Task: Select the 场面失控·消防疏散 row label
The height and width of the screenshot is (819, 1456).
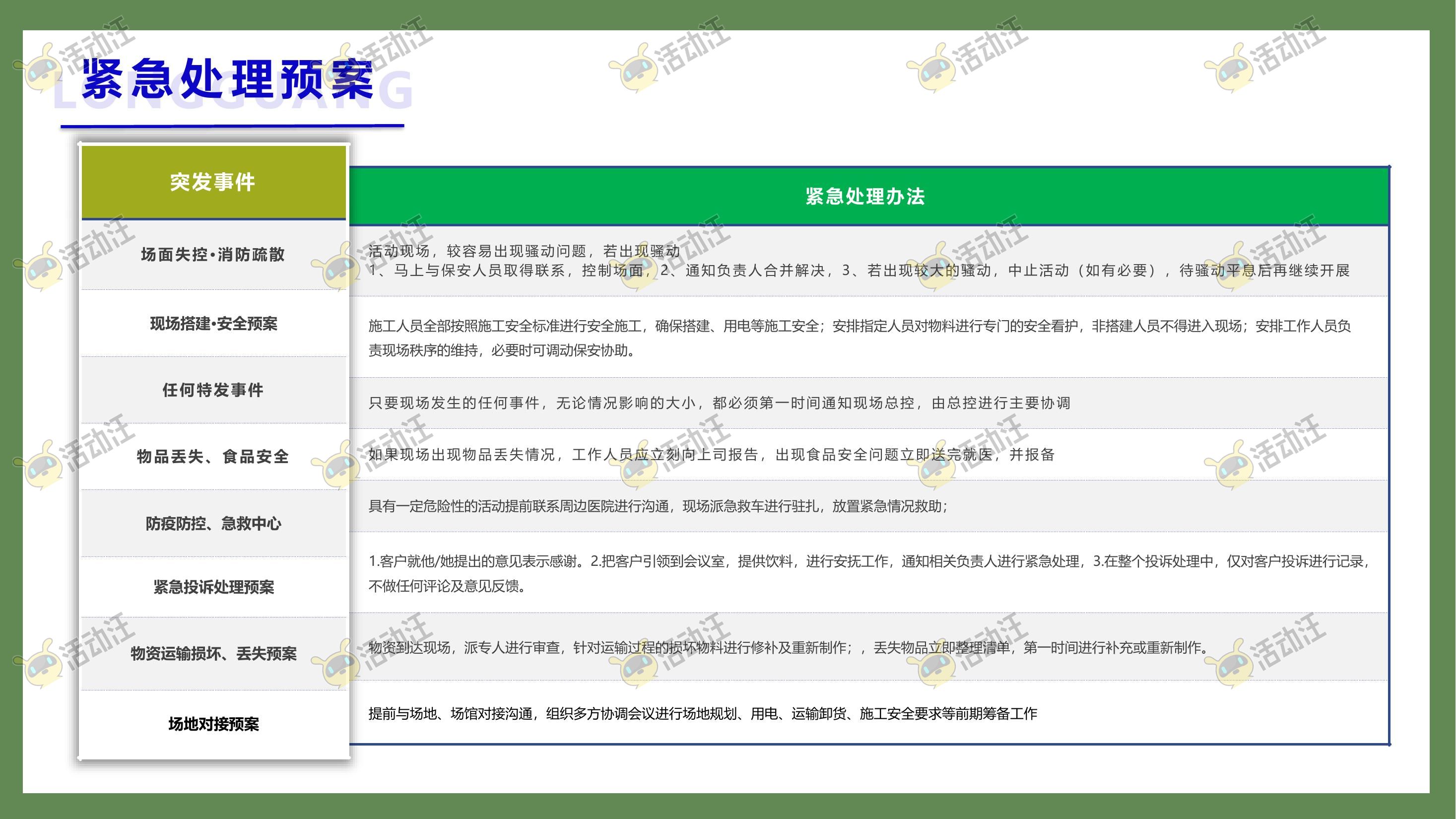Action: click(x=213, y=254)
